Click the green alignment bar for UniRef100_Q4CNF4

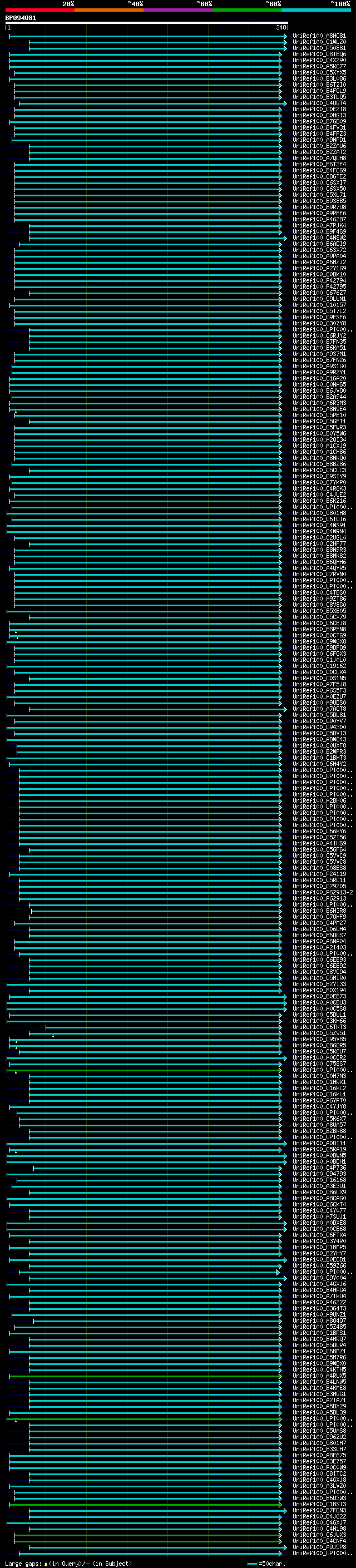148,1541
